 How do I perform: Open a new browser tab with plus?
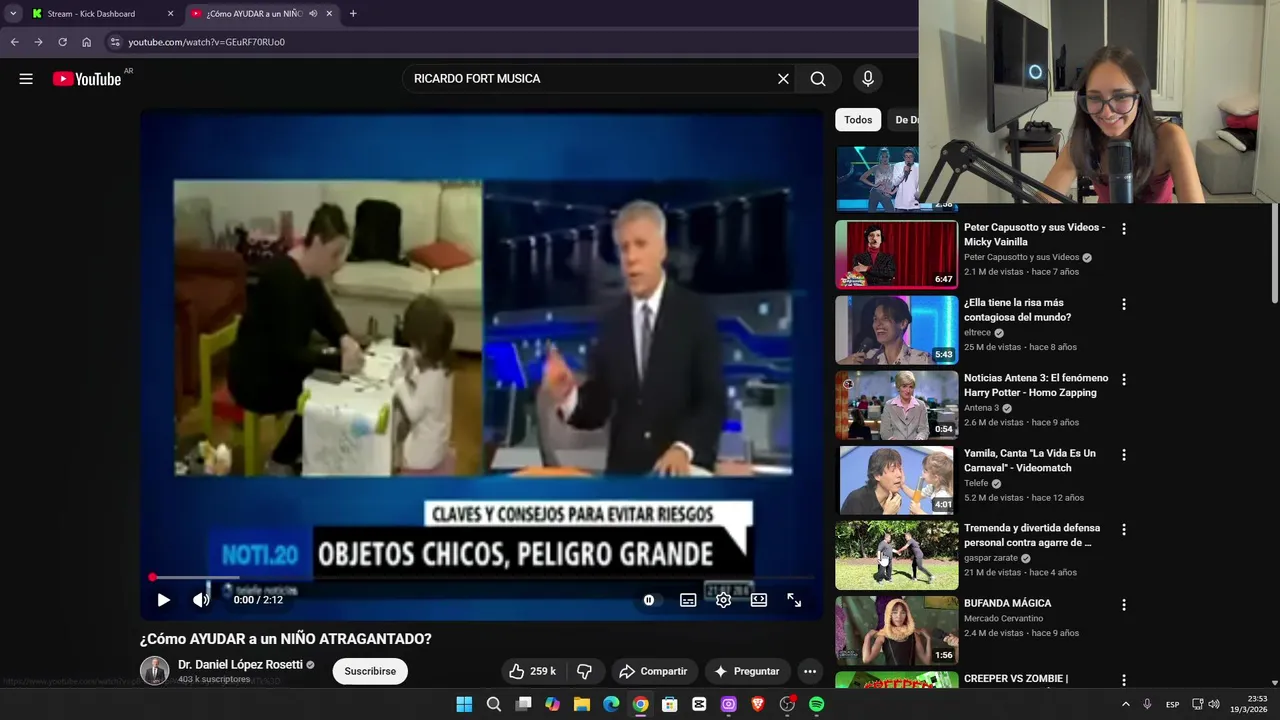coord(353,14)
